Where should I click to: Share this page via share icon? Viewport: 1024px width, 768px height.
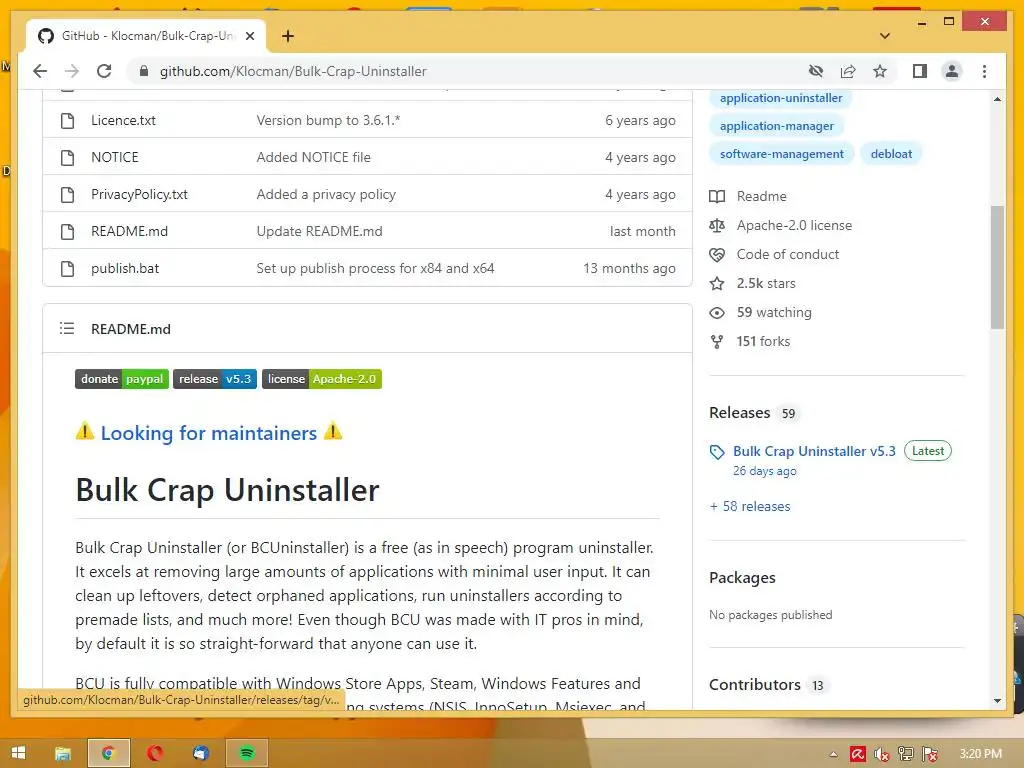pyautogui.click(x=848, y=71)
